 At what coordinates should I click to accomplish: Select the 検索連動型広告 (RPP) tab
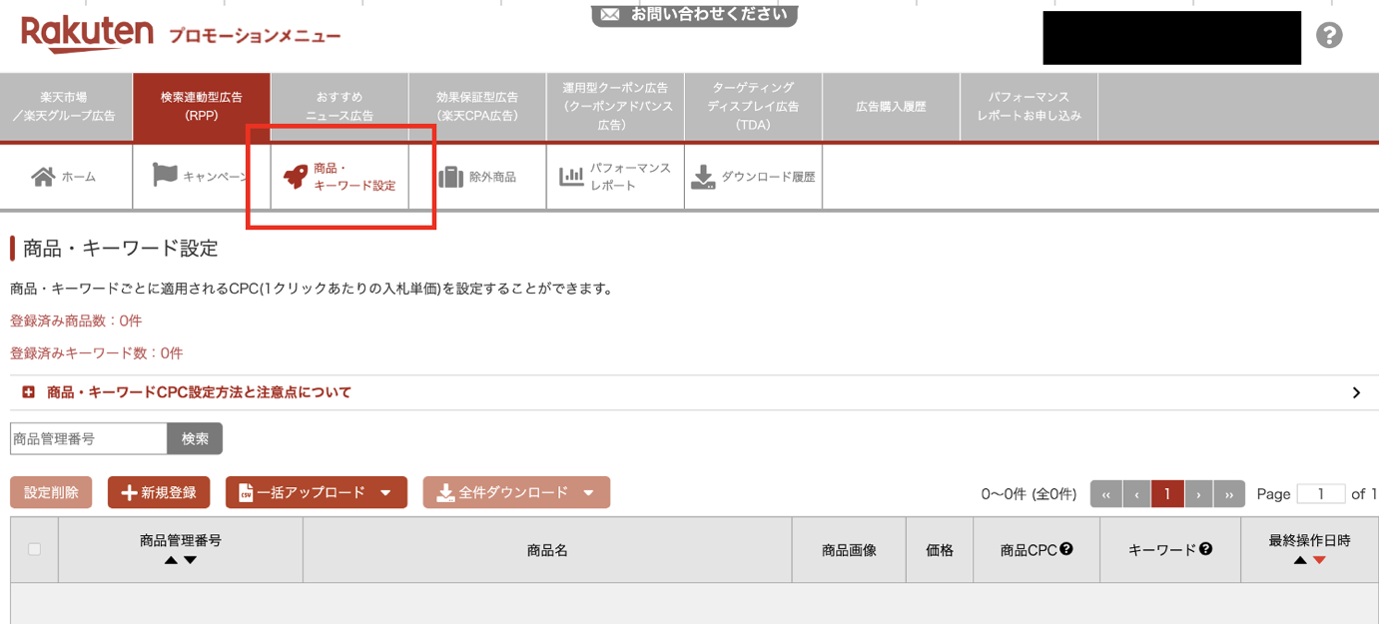201,106
